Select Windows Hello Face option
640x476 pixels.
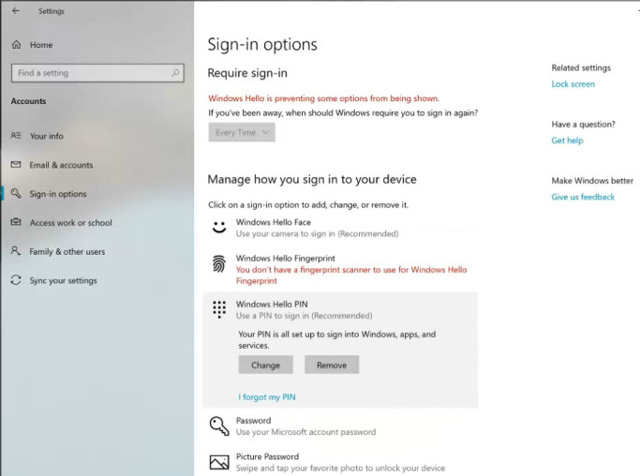click(x=340, y=228)
